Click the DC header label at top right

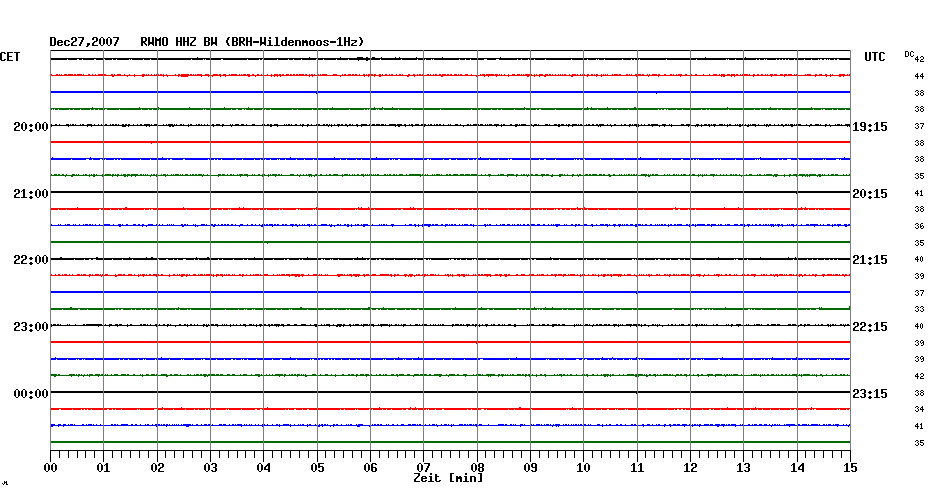[x=909, y=55]
